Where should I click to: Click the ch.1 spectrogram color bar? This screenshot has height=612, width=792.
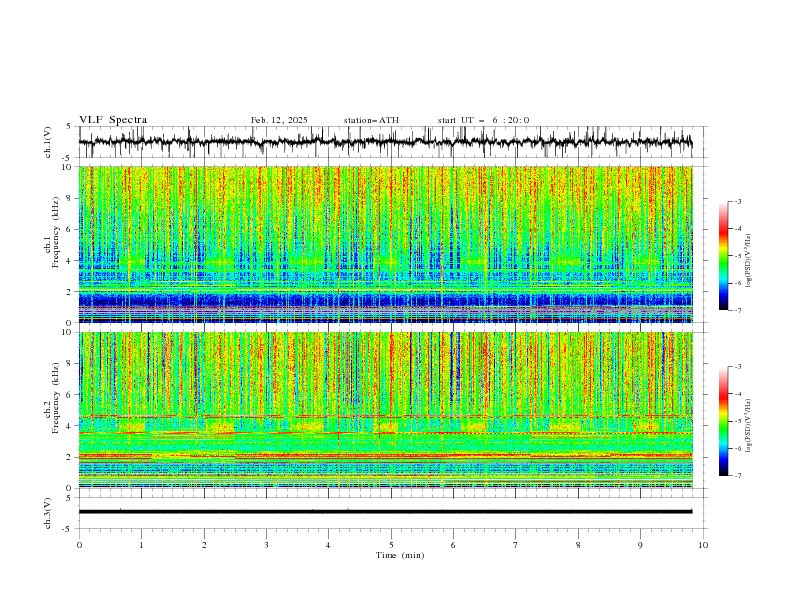coord(724,256)
